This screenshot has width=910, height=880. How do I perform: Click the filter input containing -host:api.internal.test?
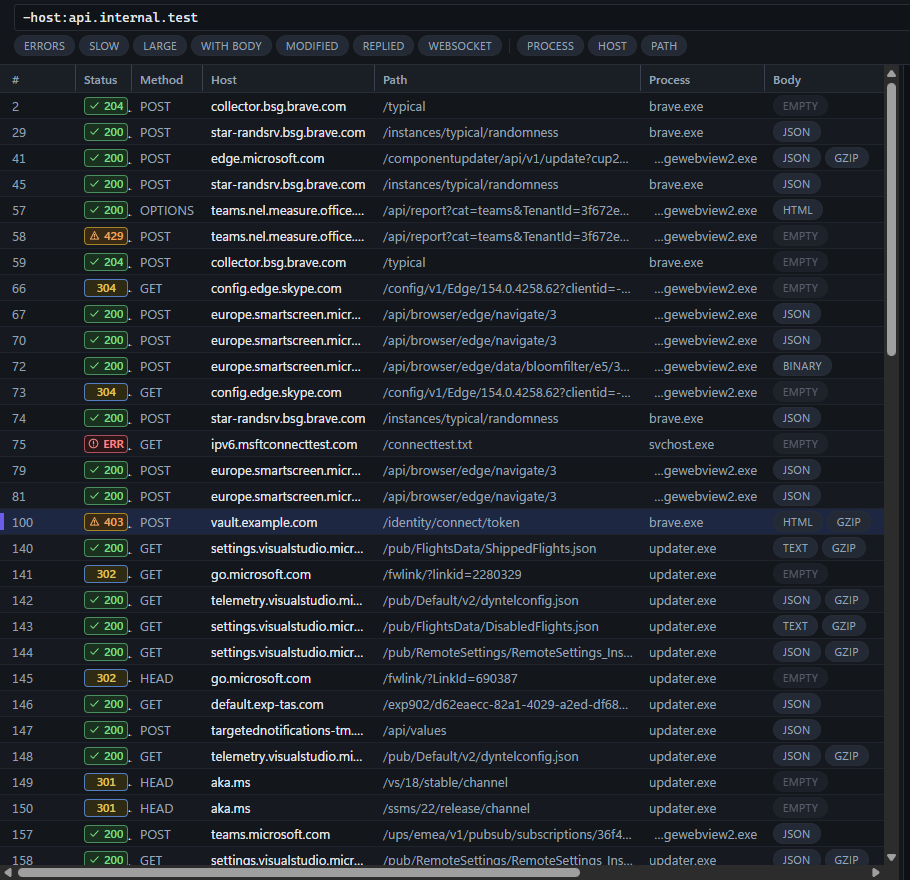click(x=461, y=17)
